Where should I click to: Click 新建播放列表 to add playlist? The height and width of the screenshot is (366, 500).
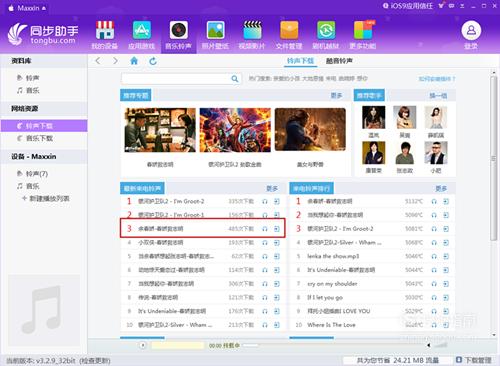[x=46, y=199]
